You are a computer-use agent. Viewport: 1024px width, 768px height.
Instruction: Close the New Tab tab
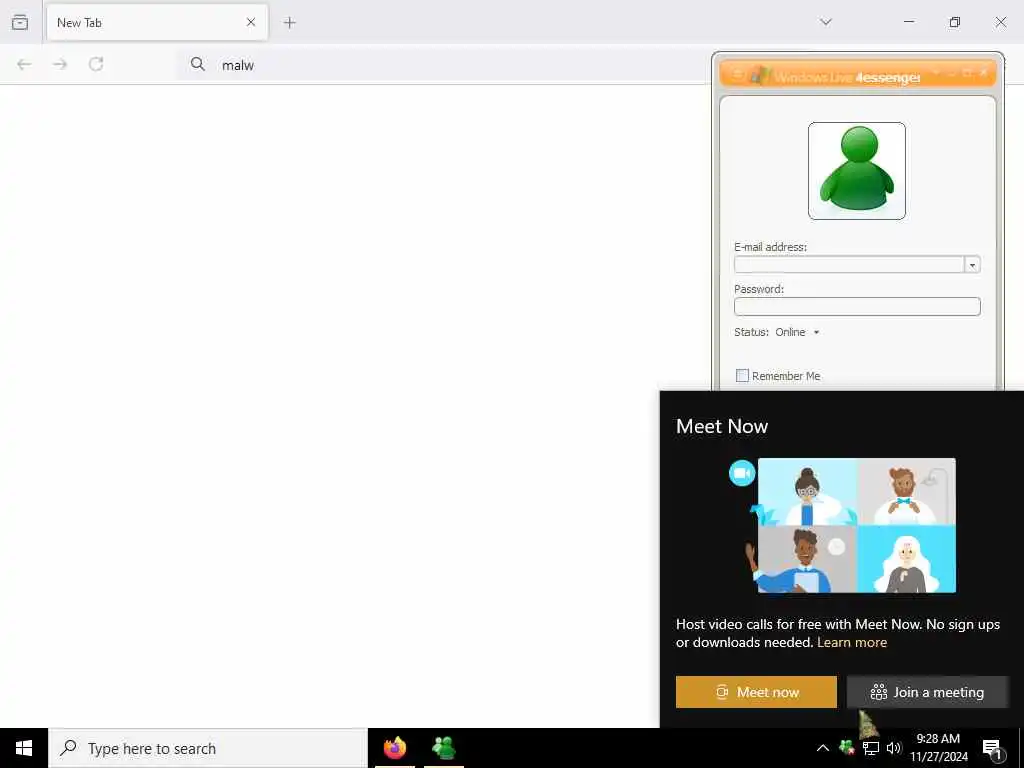(x=251, y=22)
